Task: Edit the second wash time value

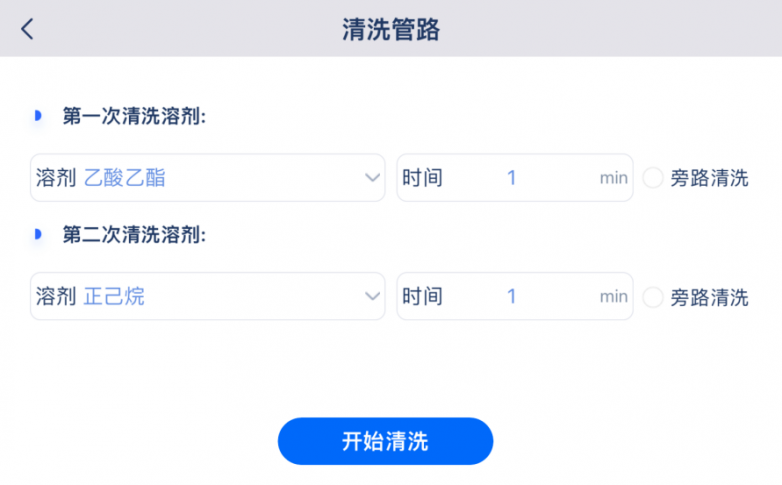Action: tap(511, 296)
